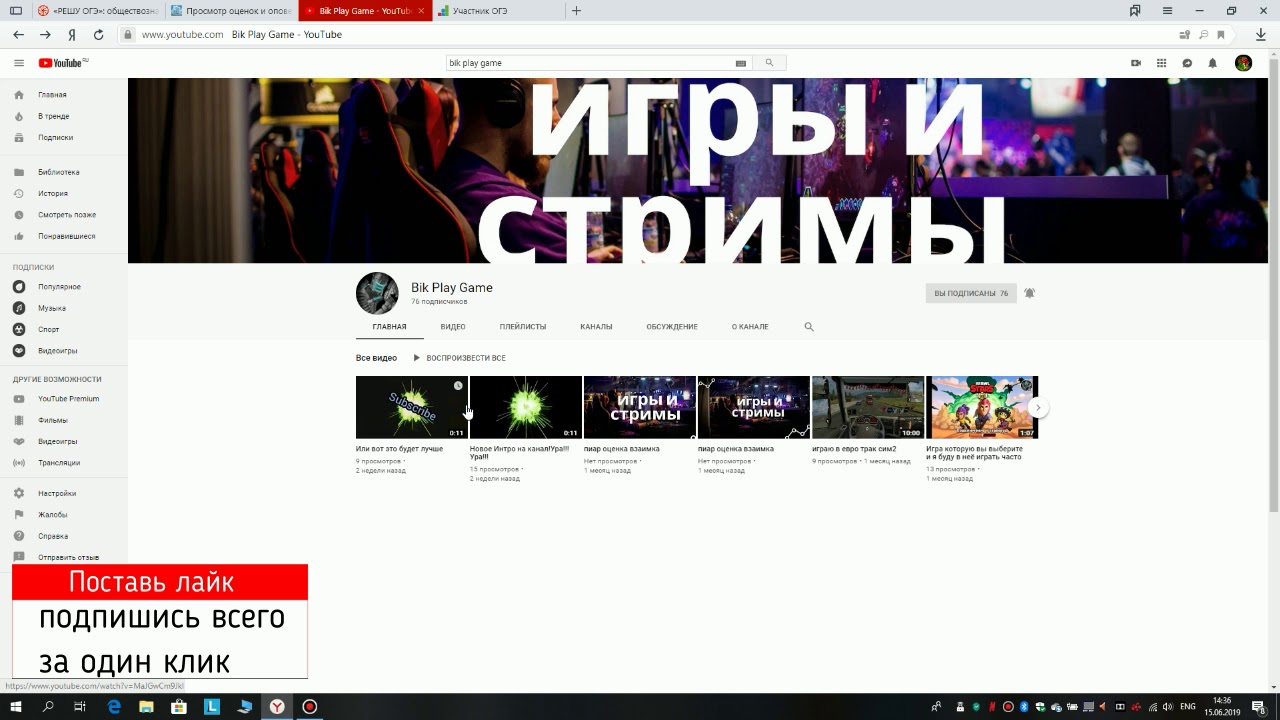
Task: Toggle the channel notification bell
Action: tap(1029, 293)
